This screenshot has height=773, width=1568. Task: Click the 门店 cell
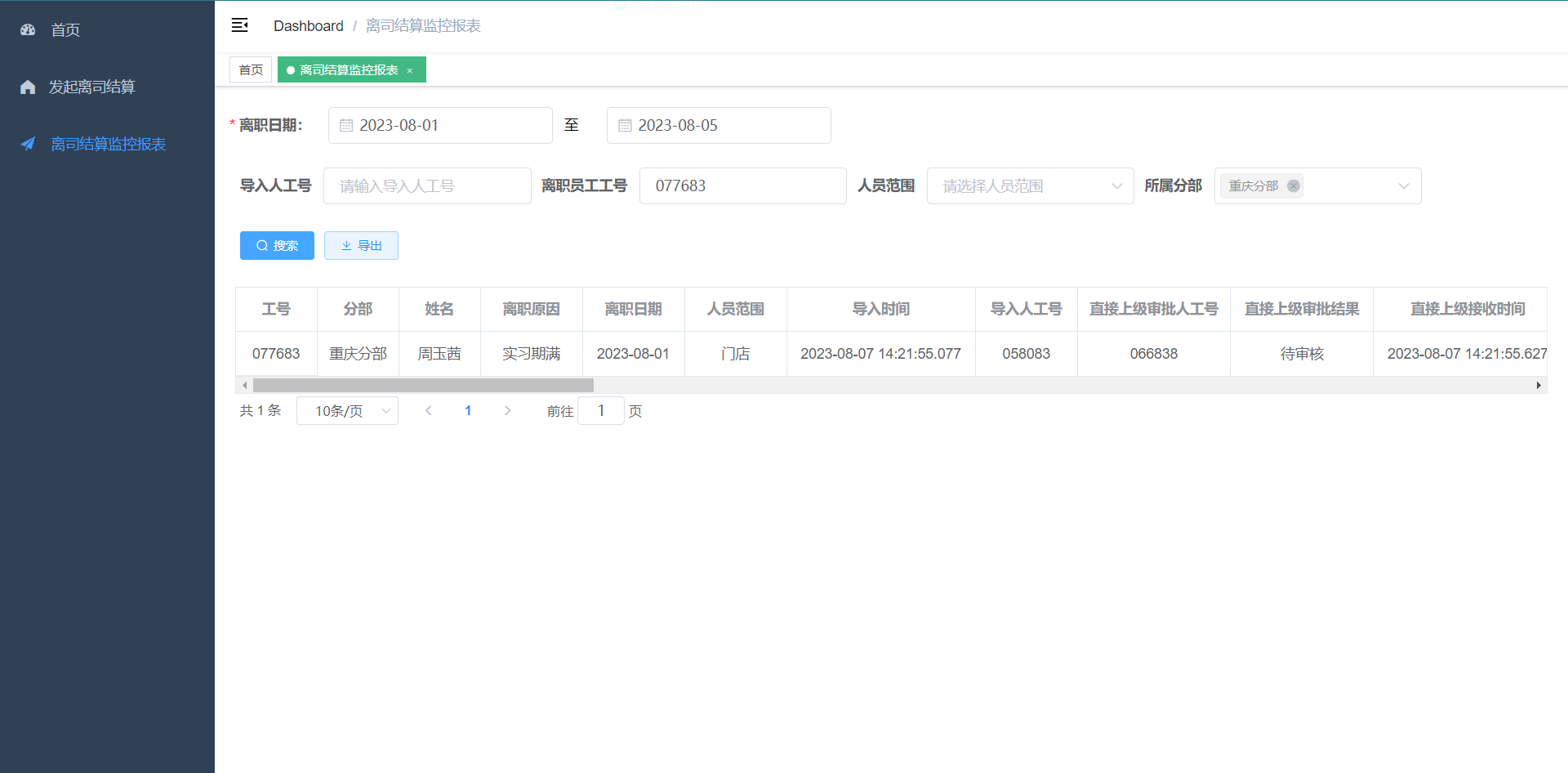coord(736,354)
